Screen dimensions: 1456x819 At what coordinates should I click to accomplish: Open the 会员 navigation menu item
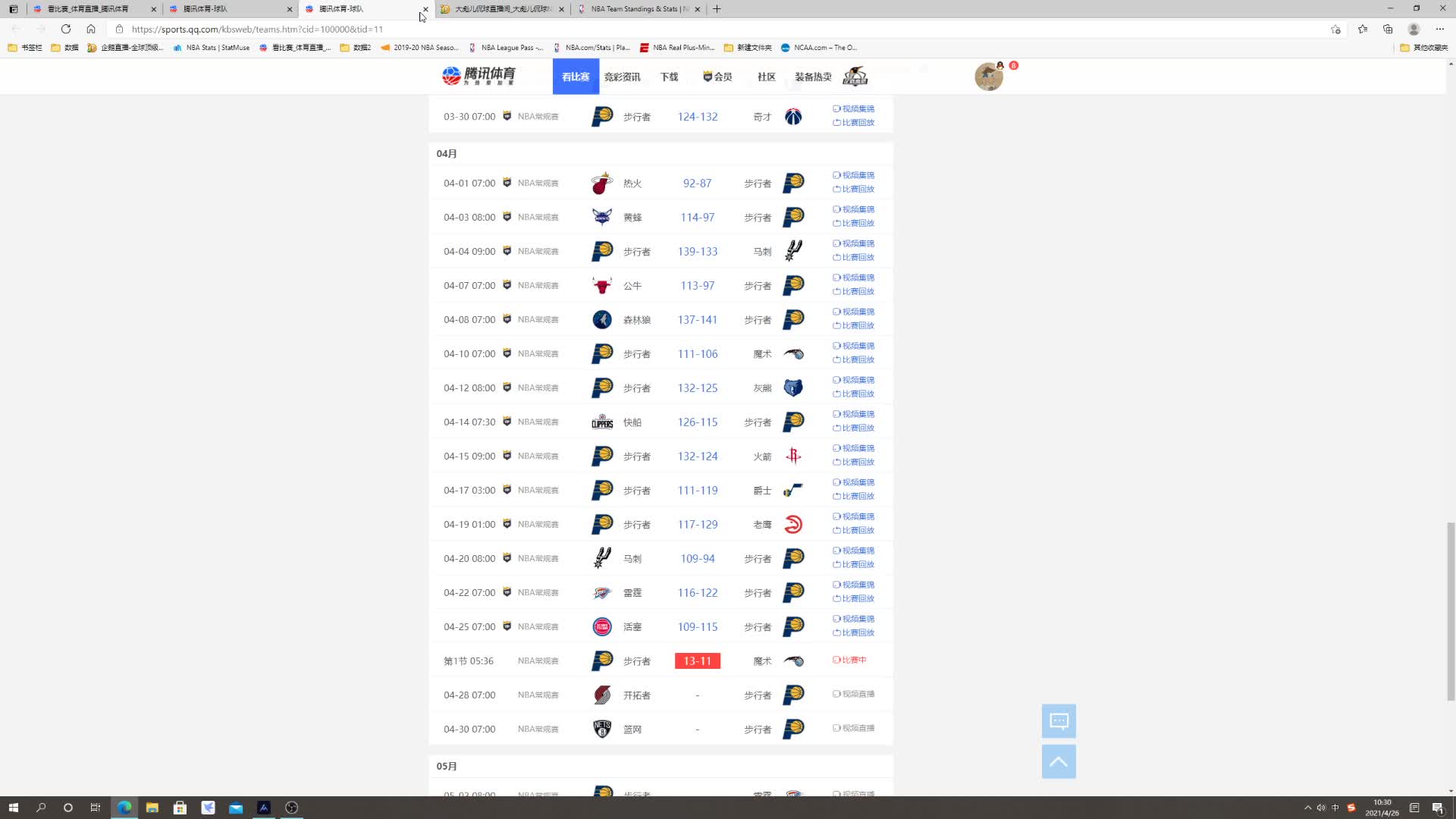[717, 77]
